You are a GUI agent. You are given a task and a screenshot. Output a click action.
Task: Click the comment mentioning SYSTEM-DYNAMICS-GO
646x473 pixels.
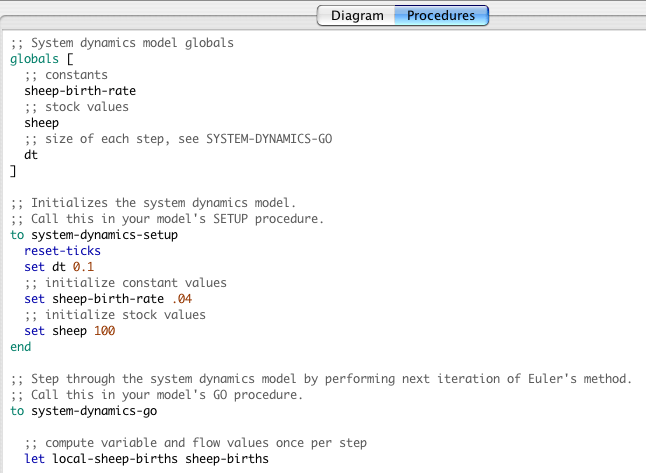point(178,139)
